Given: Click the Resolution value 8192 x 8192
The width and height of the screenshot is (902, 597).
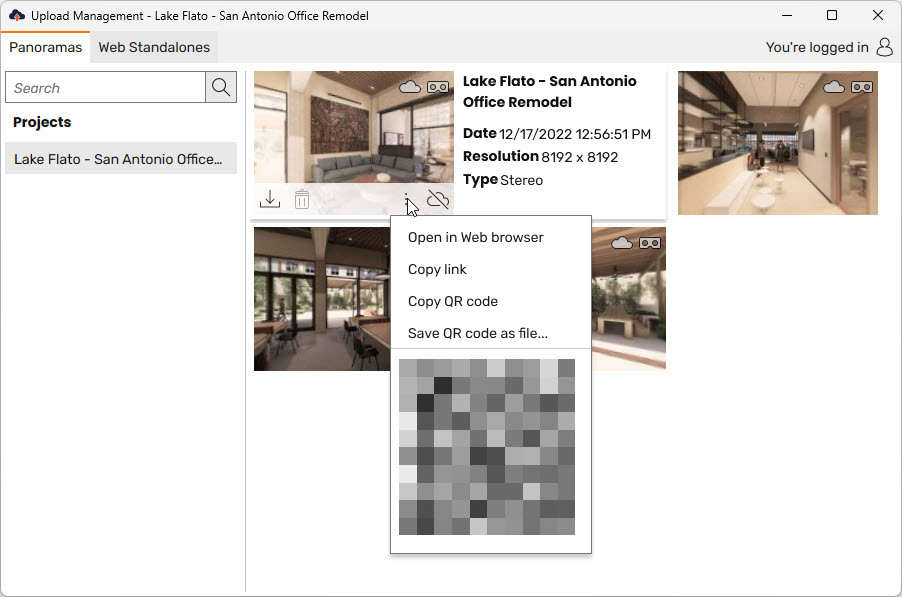Looking at the screenshot, I should (579, 157).
